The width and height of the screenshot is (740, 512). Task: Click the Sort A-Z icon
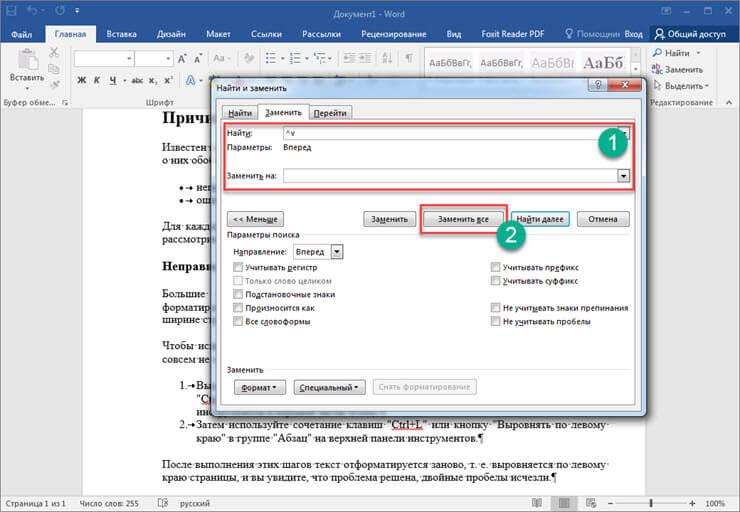pos(387,59)
